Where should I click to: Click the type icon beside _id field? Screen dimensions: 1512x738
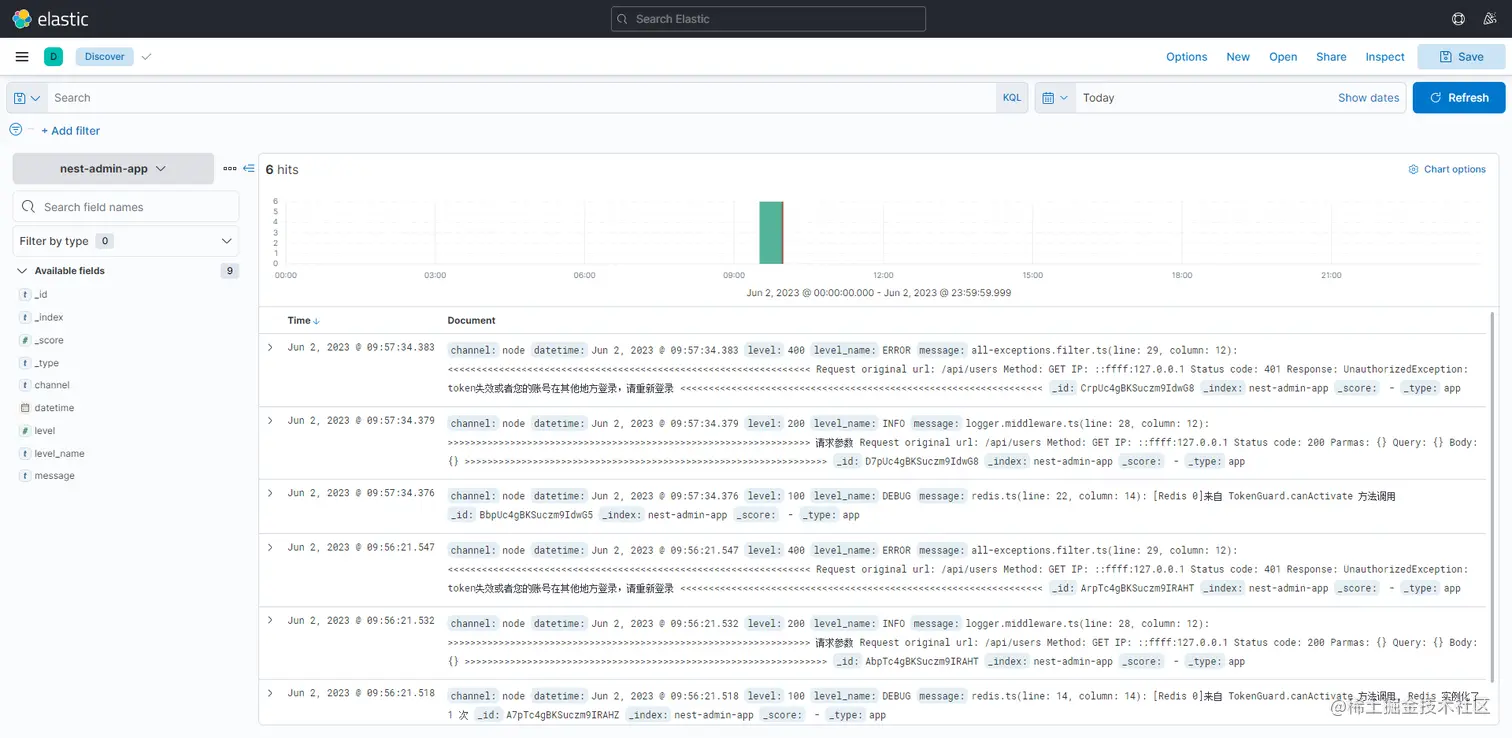25,295
